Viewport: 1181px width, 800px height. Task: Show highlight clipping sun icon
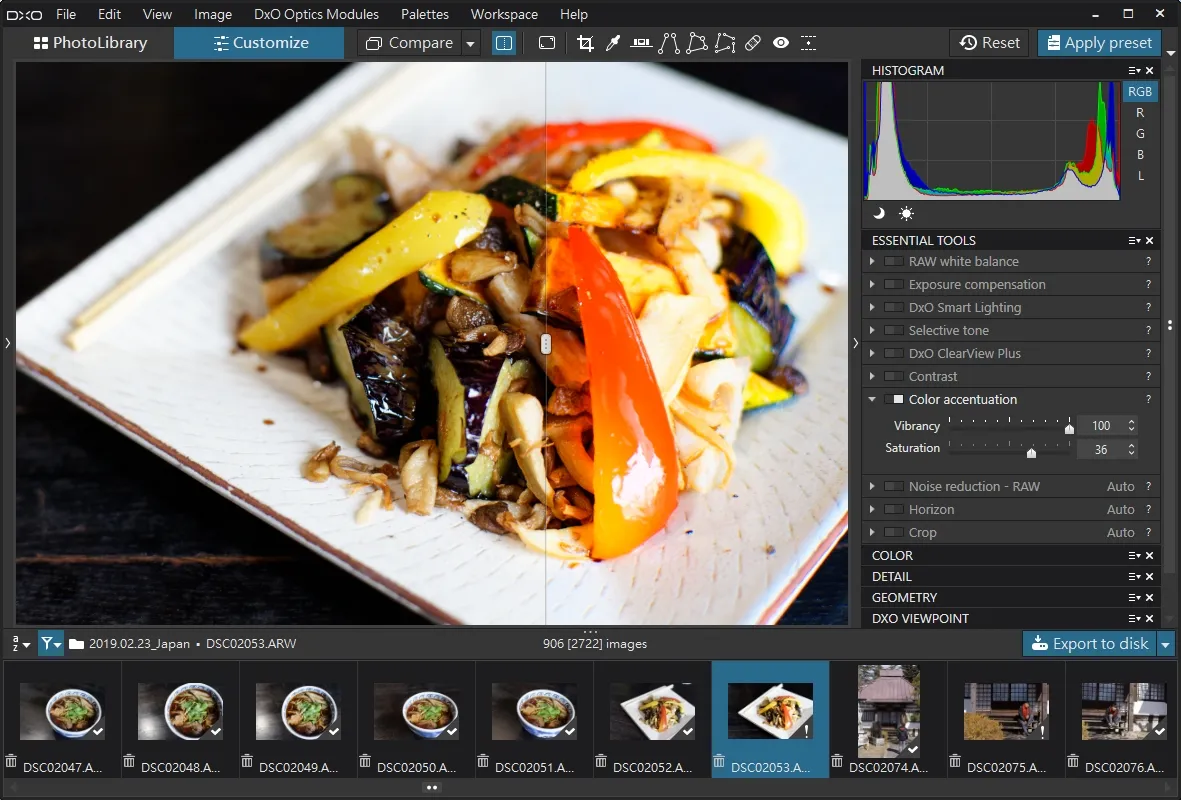click(x=906, y=214)
